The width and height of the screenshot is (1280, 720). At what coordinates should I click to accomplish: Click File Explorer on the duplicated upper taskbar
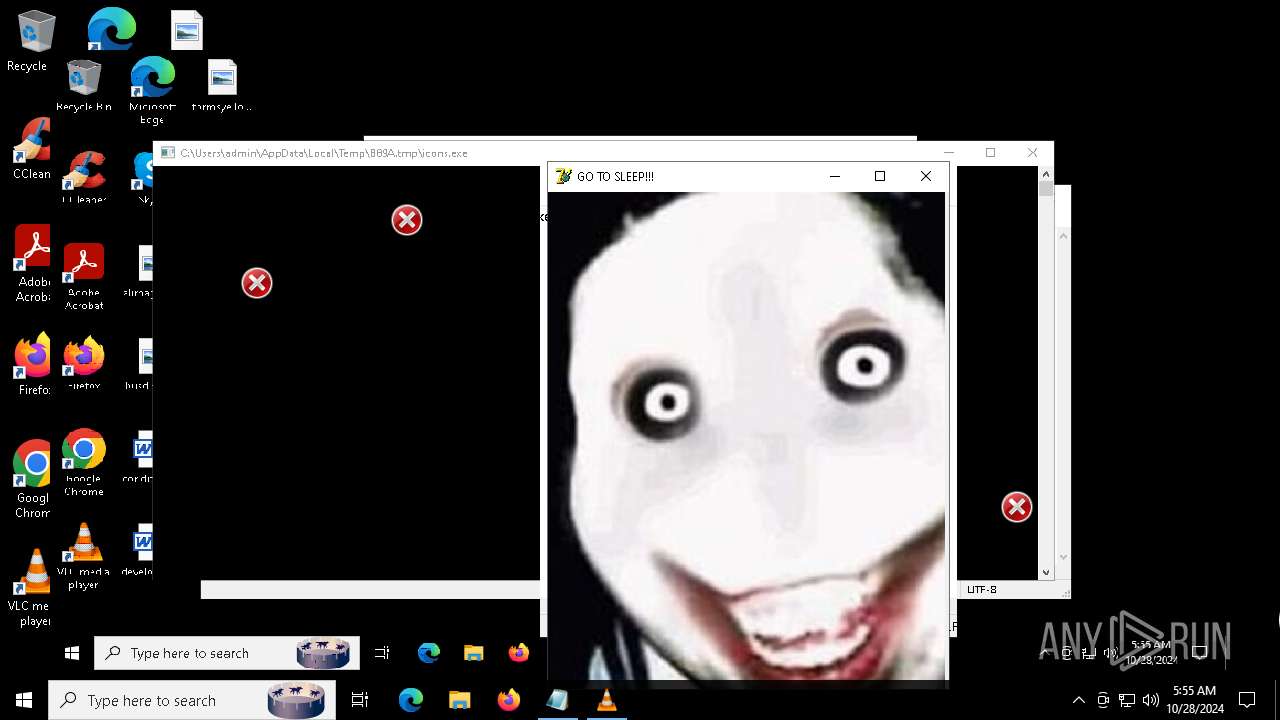(474, 653)
